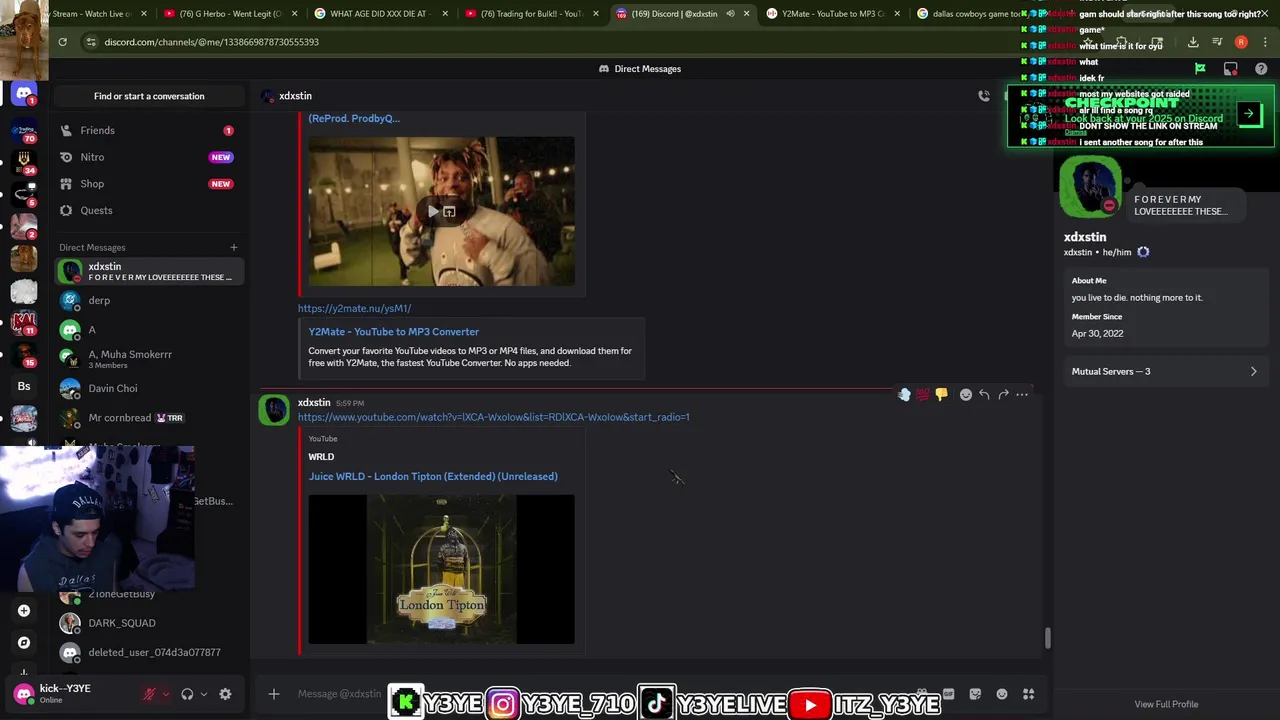Click the Message @xdxstin input field

click(x=339, y=694)
